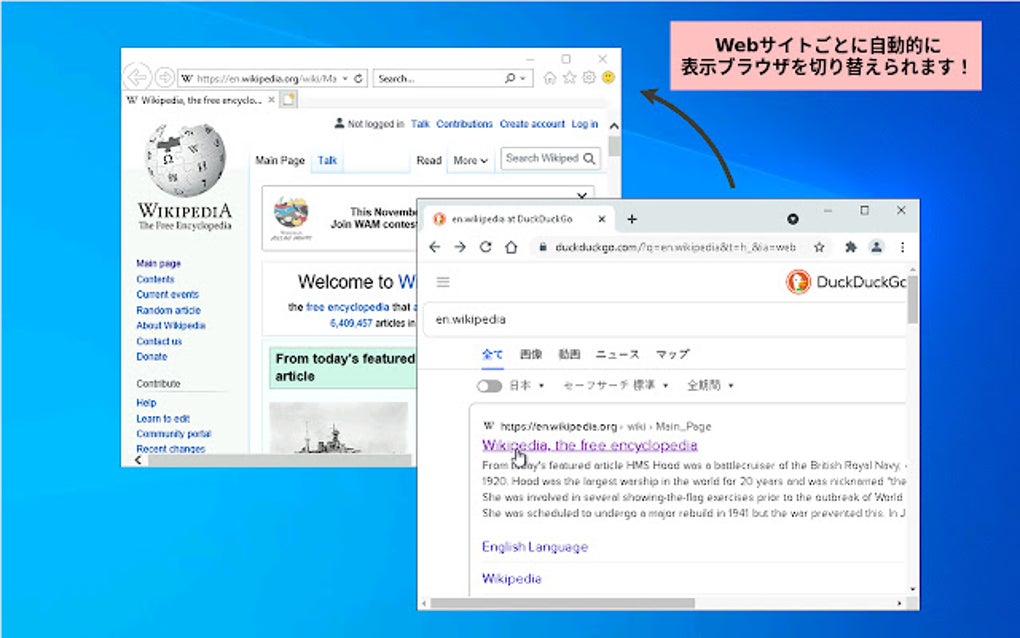Refresh the Wikipedia page in IE
This screenshot has width=1020, height=638.
click(x=358, y=79)
